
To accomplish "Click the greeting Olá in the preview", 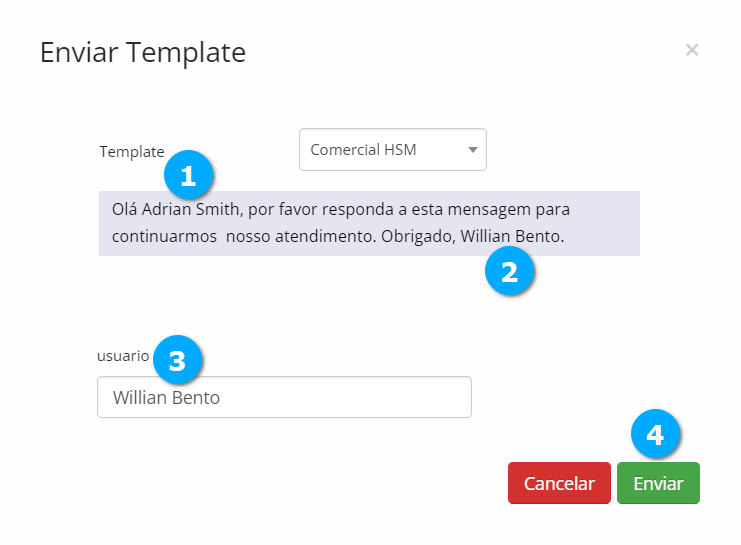I will 124,212.
